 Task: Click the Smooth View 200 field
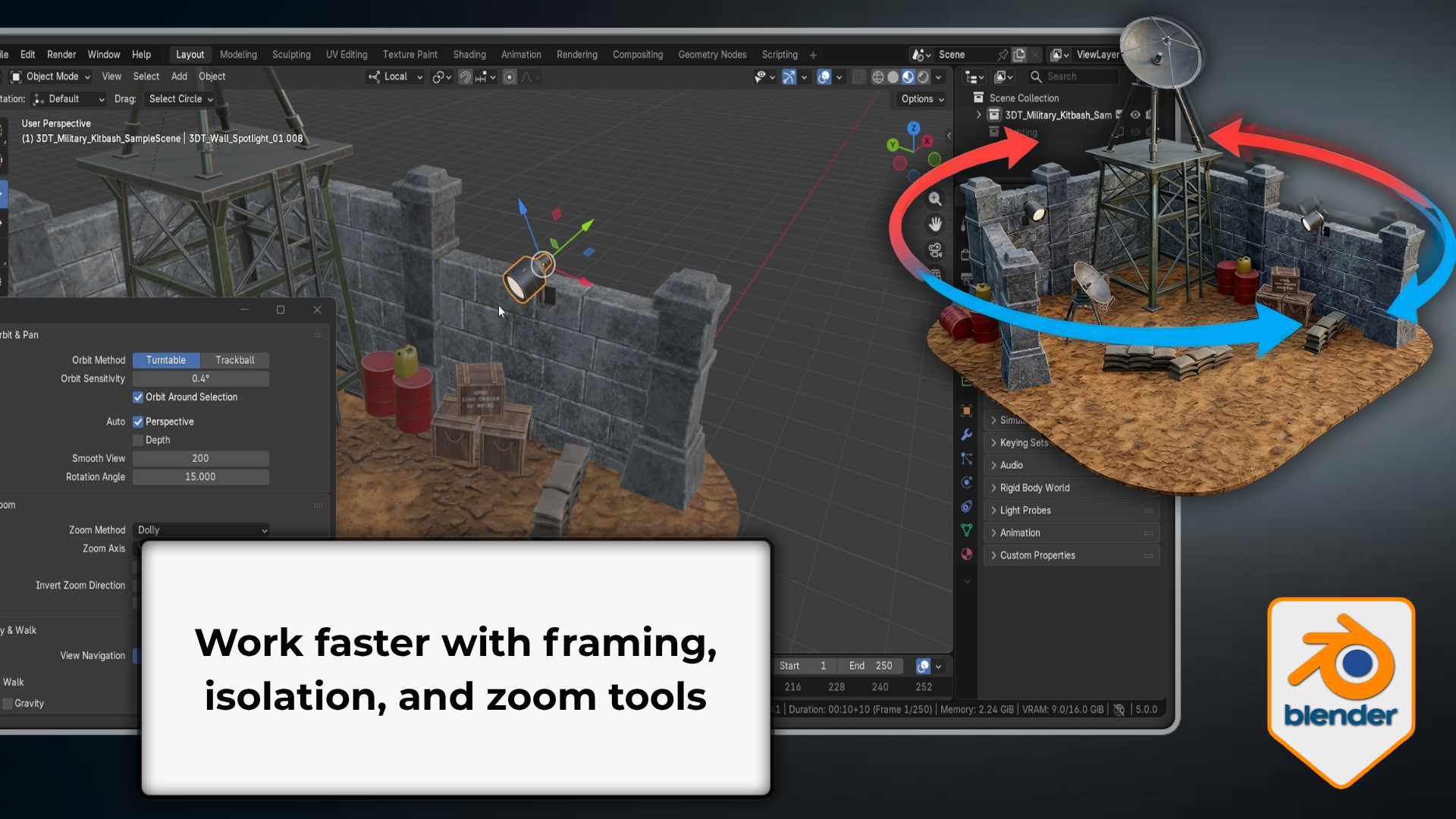coord(201,458)
